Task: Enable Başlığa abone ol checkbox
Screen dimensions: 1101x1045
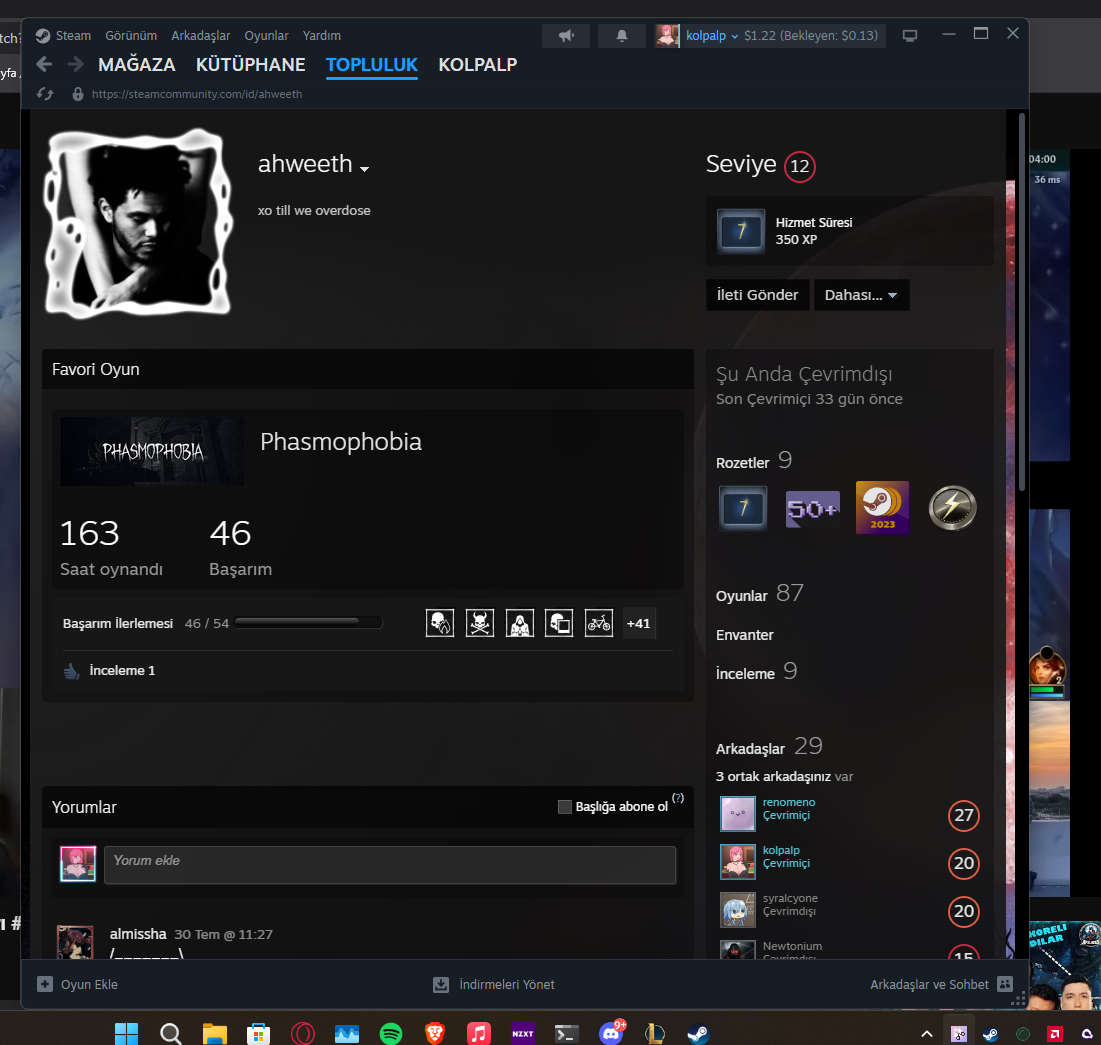Action: point(565,807)
